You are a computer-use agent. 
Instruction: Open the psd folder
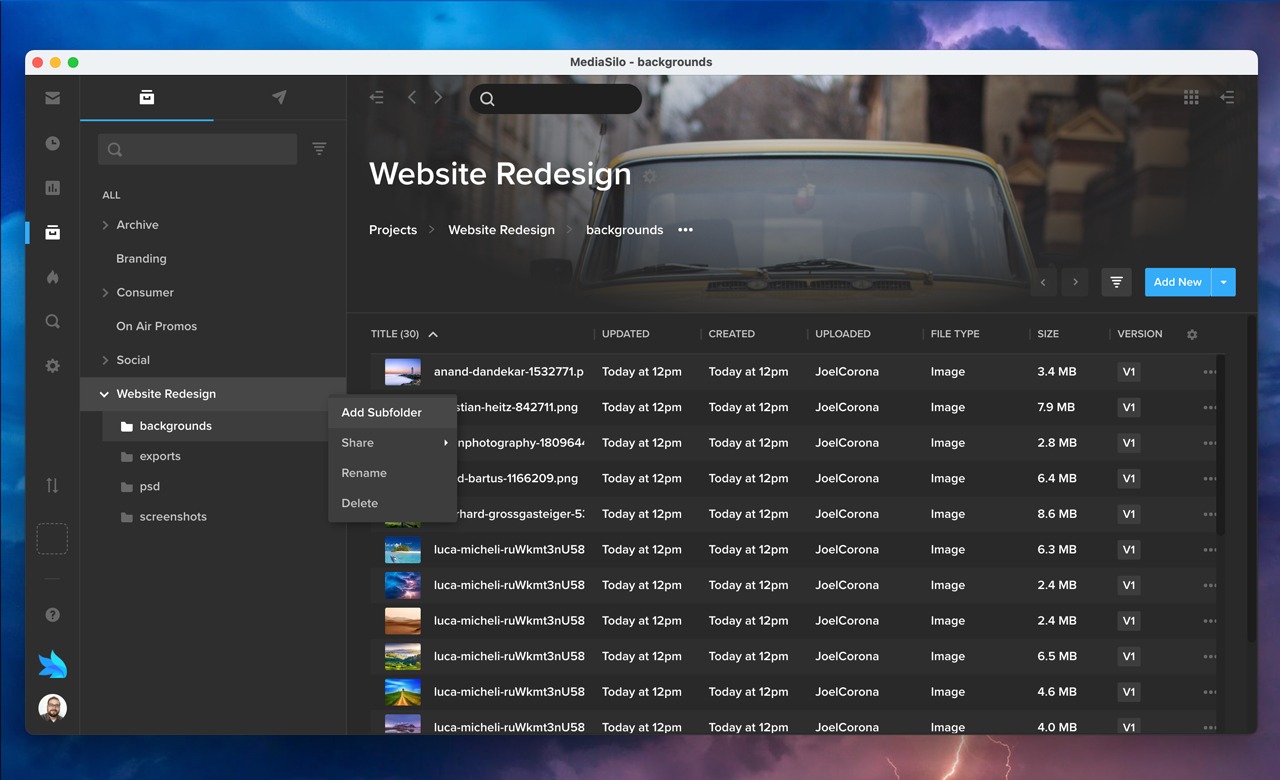150,487
